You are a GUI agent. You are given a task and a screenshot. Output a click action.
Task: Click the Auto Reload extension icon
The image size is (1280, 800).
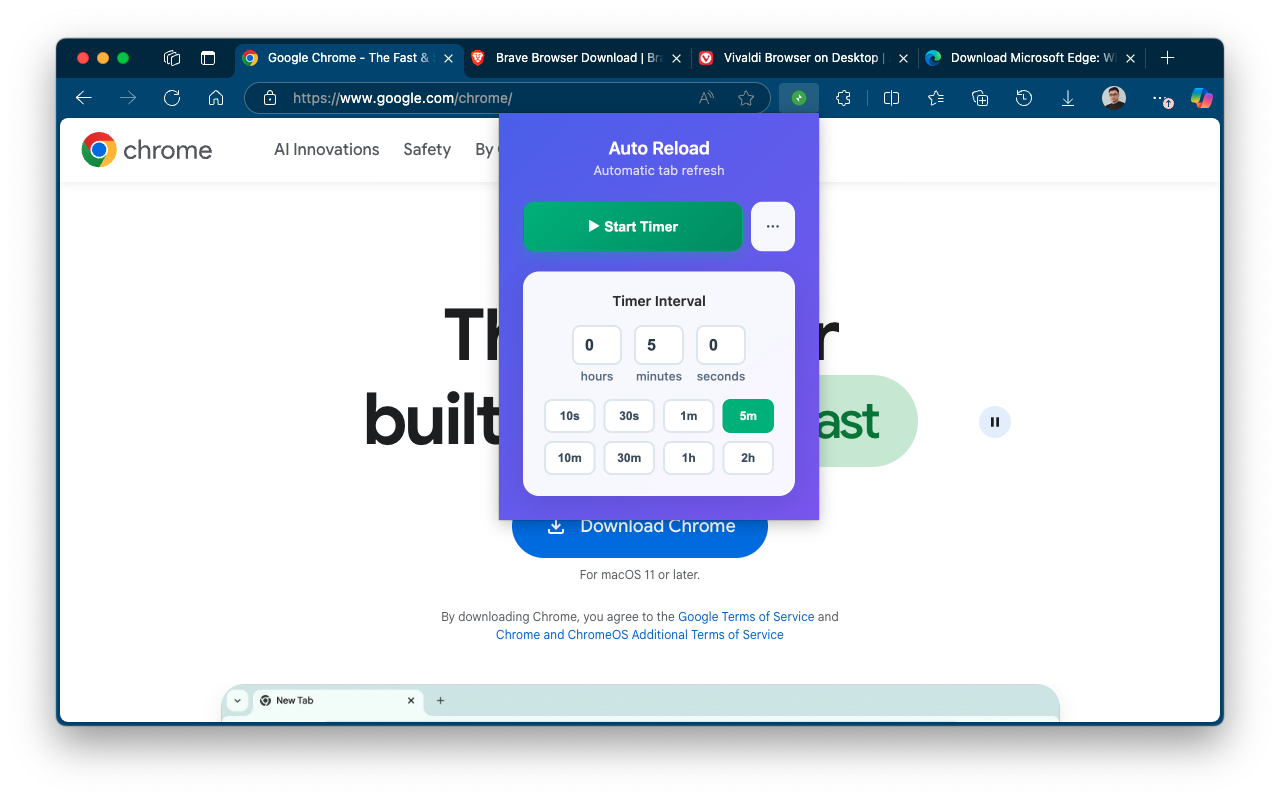(x=799, y=98)
